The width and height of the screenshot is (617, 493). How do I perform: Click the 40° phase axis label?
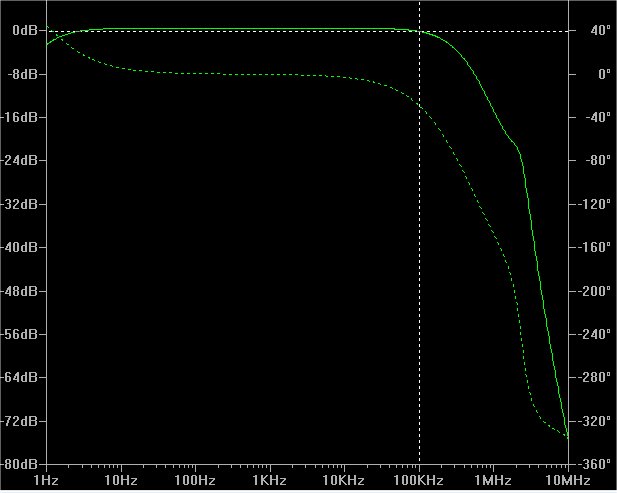[x=600, y=30]
